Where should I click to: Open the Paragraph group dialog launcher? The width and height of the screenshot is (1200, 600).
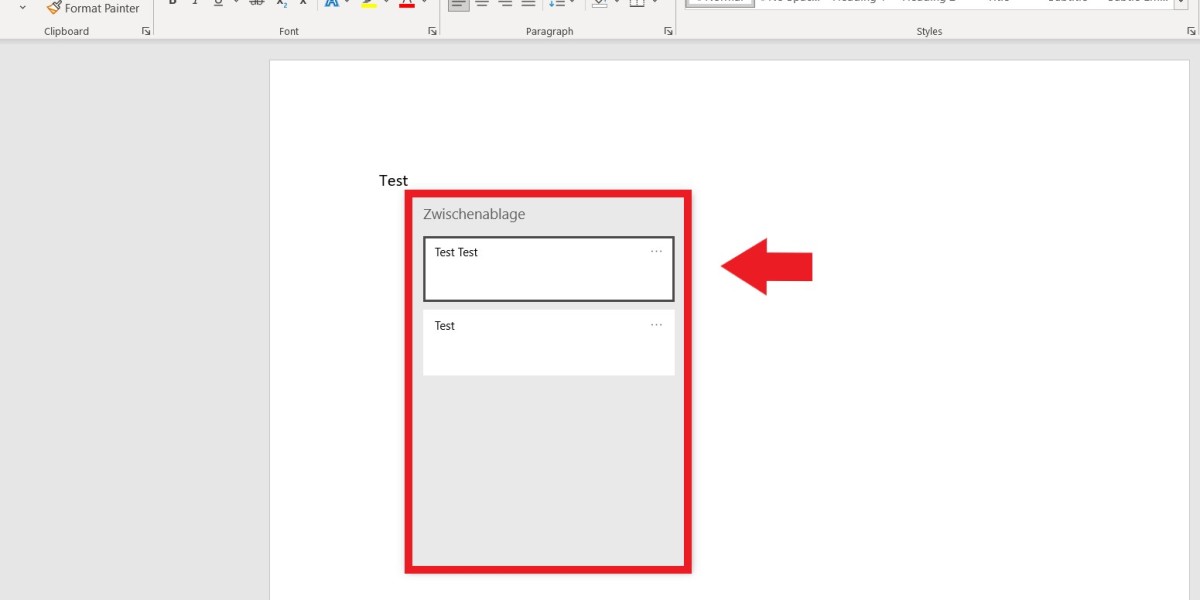668,32
